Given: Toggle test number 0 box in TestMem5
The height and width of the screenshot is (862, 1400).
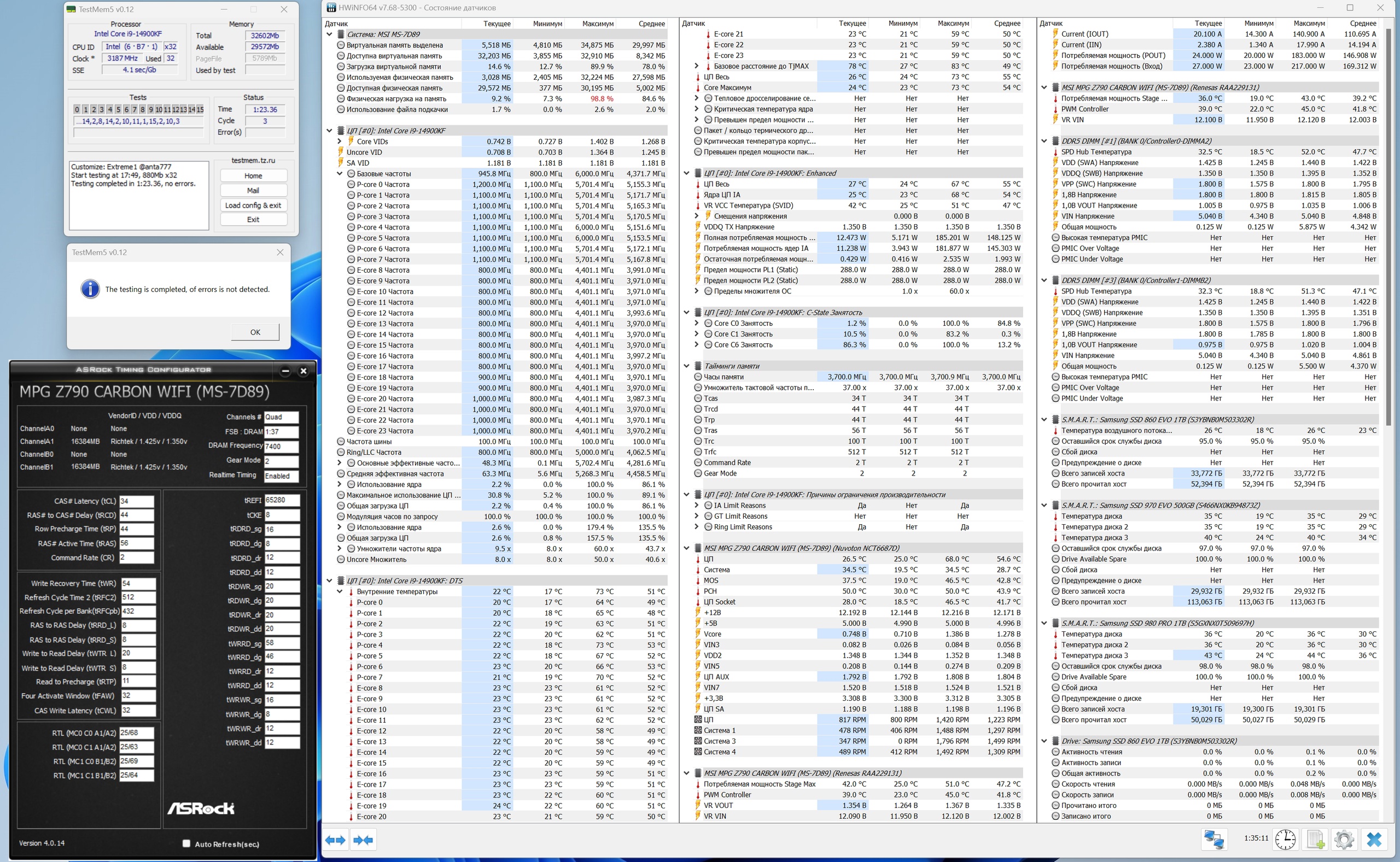Looking at the screenshot, I should 77,109.
